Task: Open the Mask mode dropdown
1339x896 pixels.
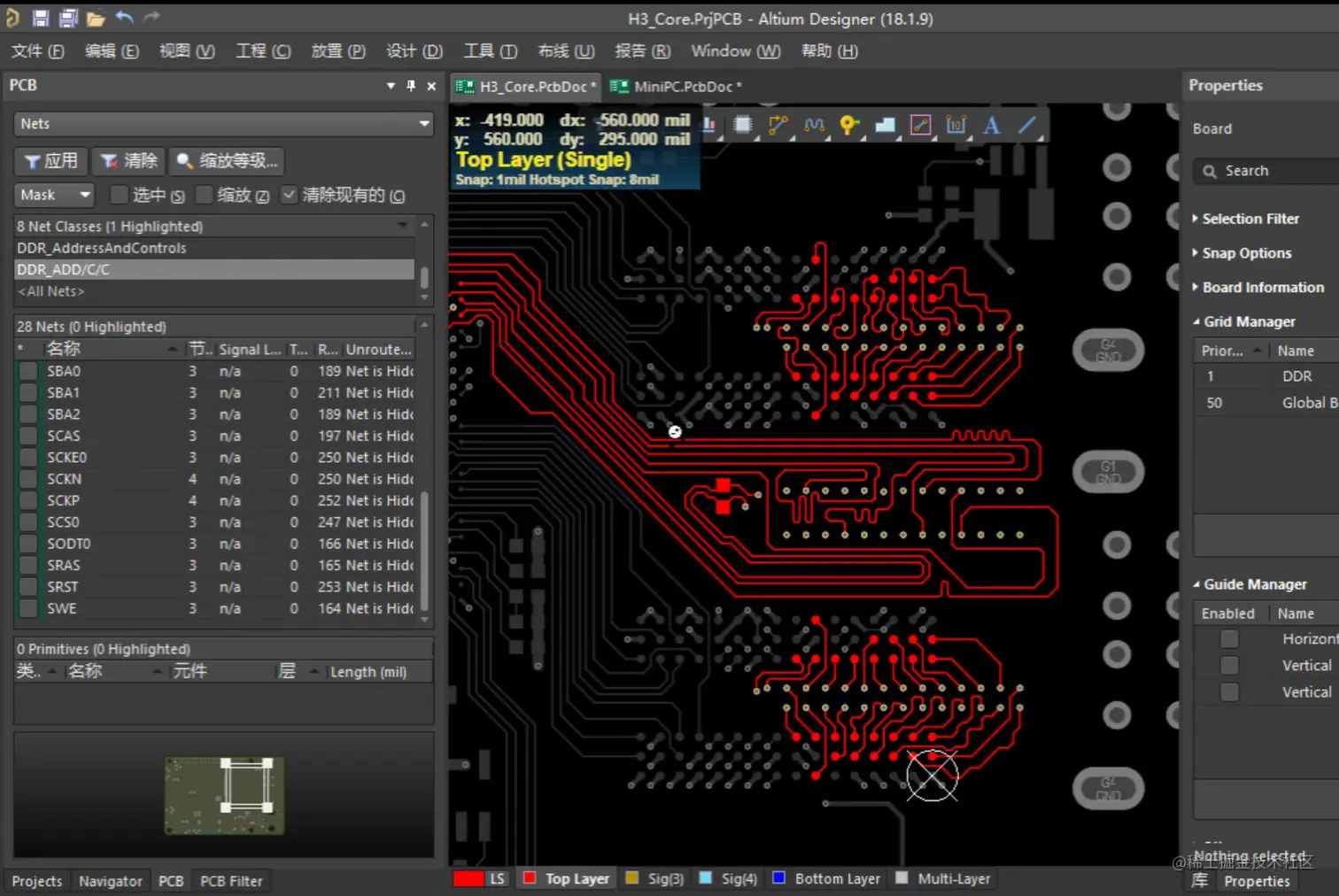Action: (55, 195)
